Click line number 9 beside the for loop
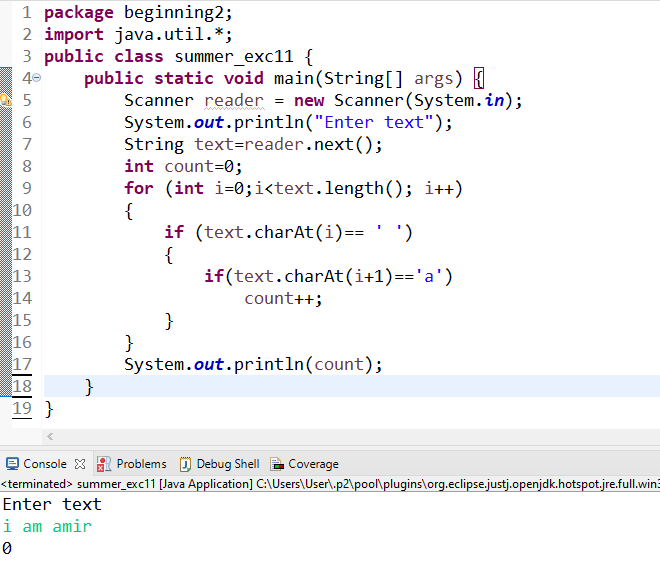Screen dimensions: 660x581 click(x=26, y=188)
